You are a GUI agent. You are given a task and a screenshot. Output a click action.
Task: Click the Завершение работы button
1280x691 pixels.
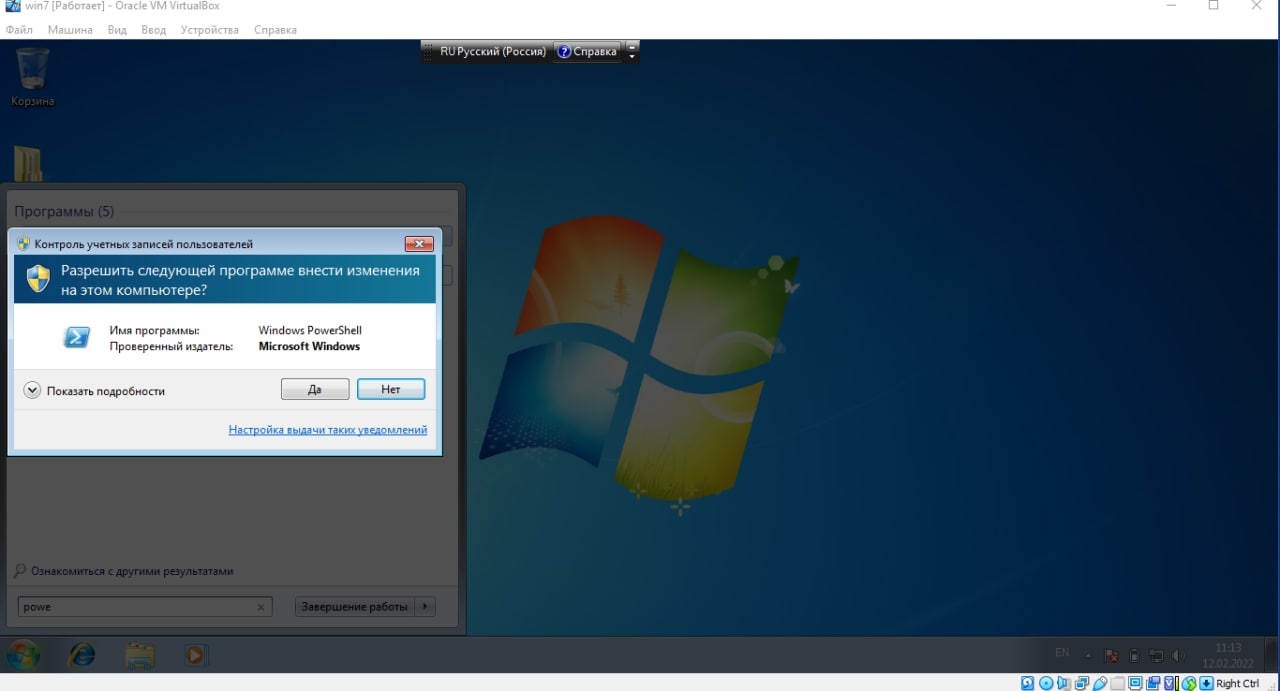pyautogui.click(x=355, y=606)
